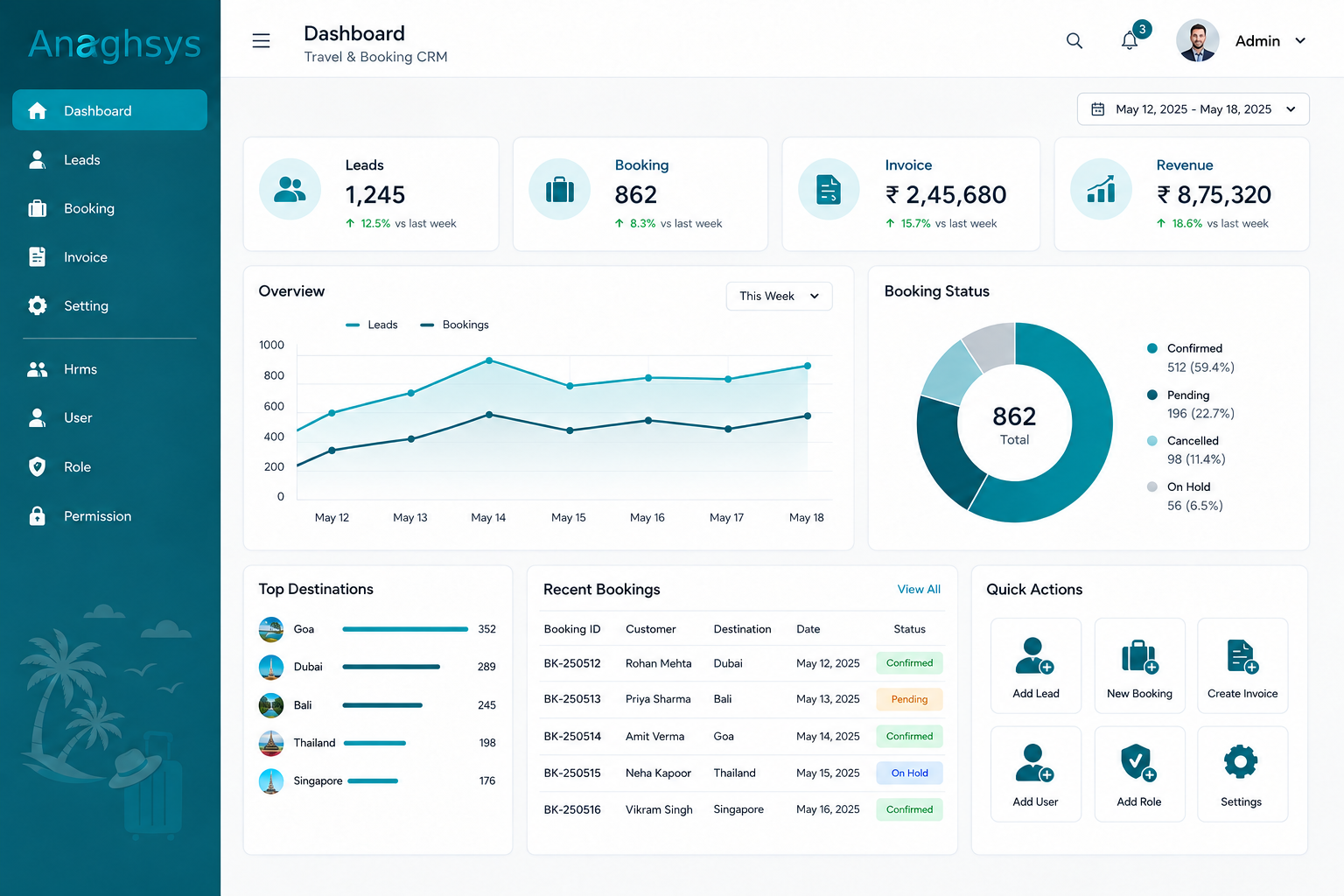
Task: Click the Role shield icon in sidebar
Action: [37, 467]
